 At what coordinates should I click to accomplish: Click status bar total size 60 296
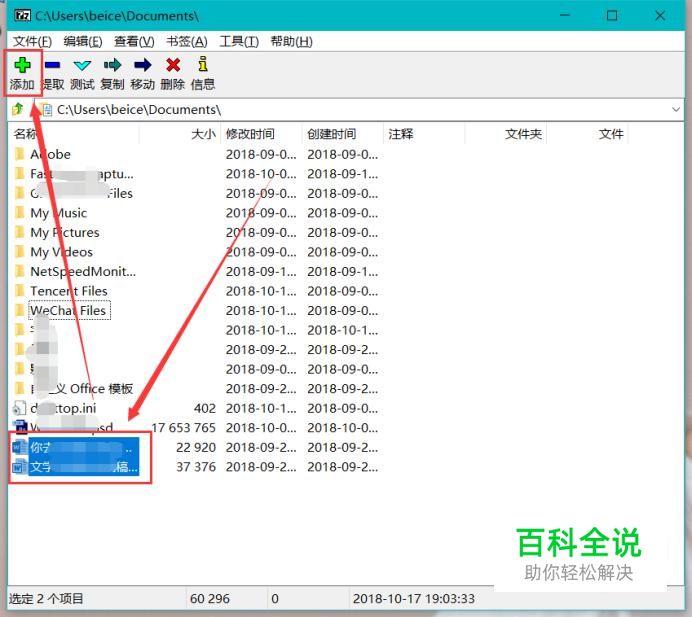(x=210, y=598)
